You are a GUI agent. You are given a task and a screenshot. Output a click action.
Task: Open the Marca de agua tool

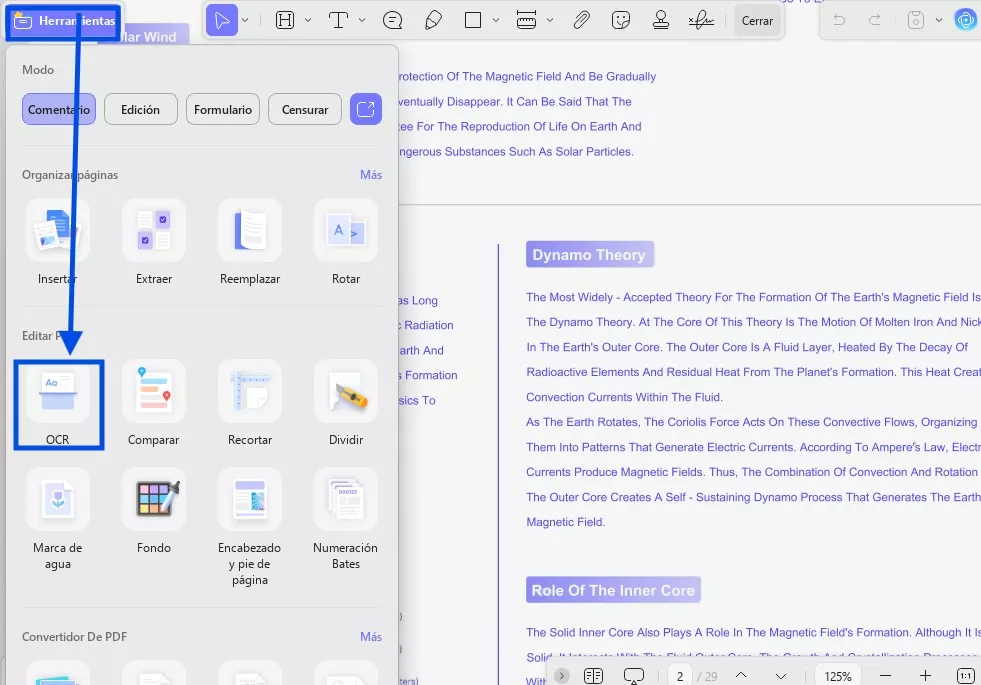click(x=58, y=499)
